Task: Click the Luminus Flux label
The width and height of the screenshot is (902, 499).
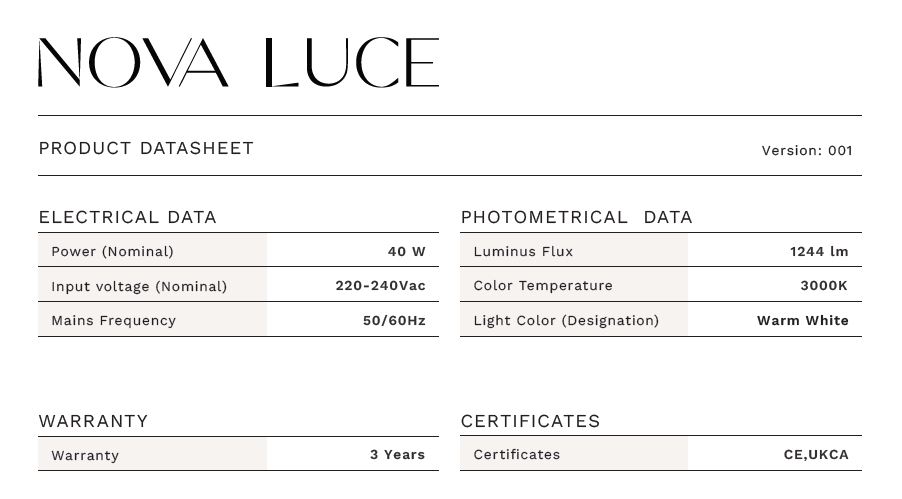Action: 523,251
